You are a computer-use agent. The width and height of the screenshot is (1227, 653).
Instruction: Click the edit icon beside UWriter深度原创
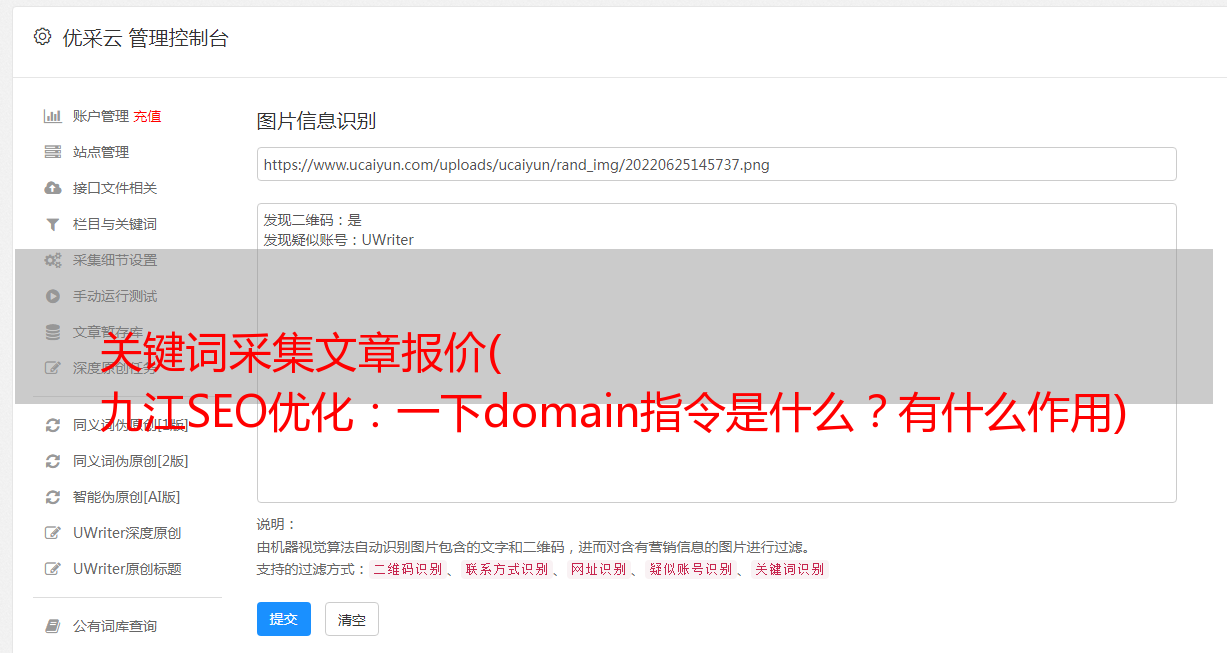point(53,533)
